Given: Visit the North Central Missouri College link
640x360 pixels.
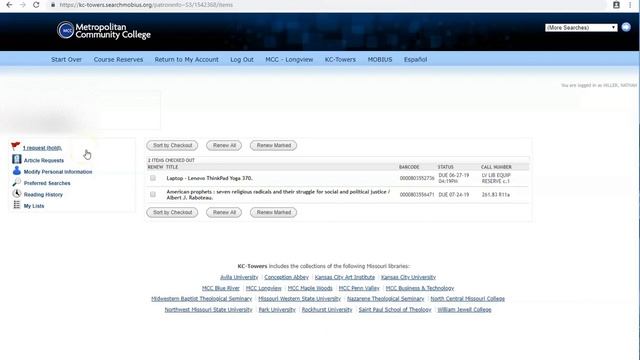Looking at the screenshot, I should coord(468,299).
